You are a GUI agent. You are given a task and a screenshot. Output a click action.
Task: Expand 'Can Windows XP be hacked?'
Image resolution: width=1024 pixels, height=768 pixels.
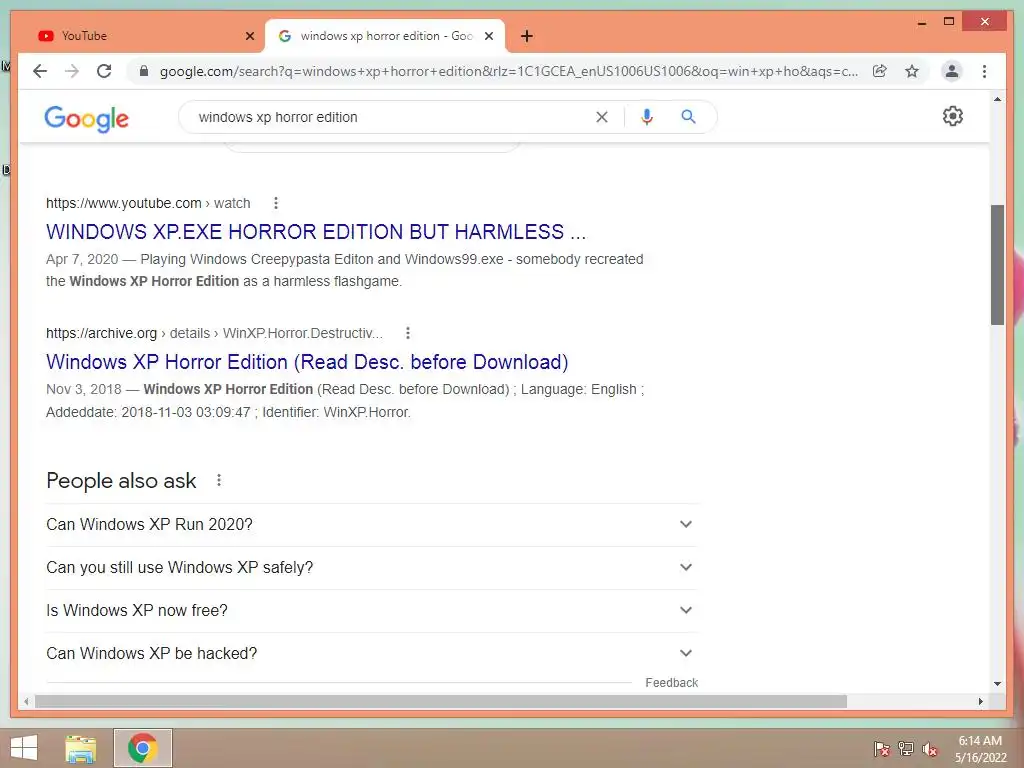coord(372,654)
